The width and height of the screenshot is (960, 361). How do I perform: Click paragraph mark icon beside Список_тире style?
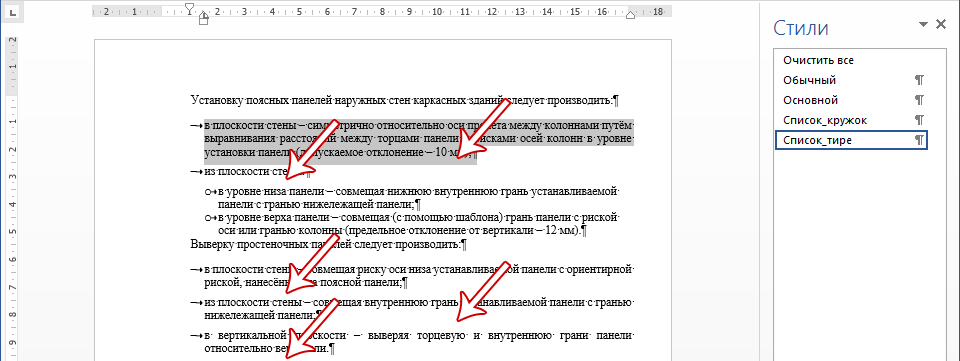pos(918,140)
